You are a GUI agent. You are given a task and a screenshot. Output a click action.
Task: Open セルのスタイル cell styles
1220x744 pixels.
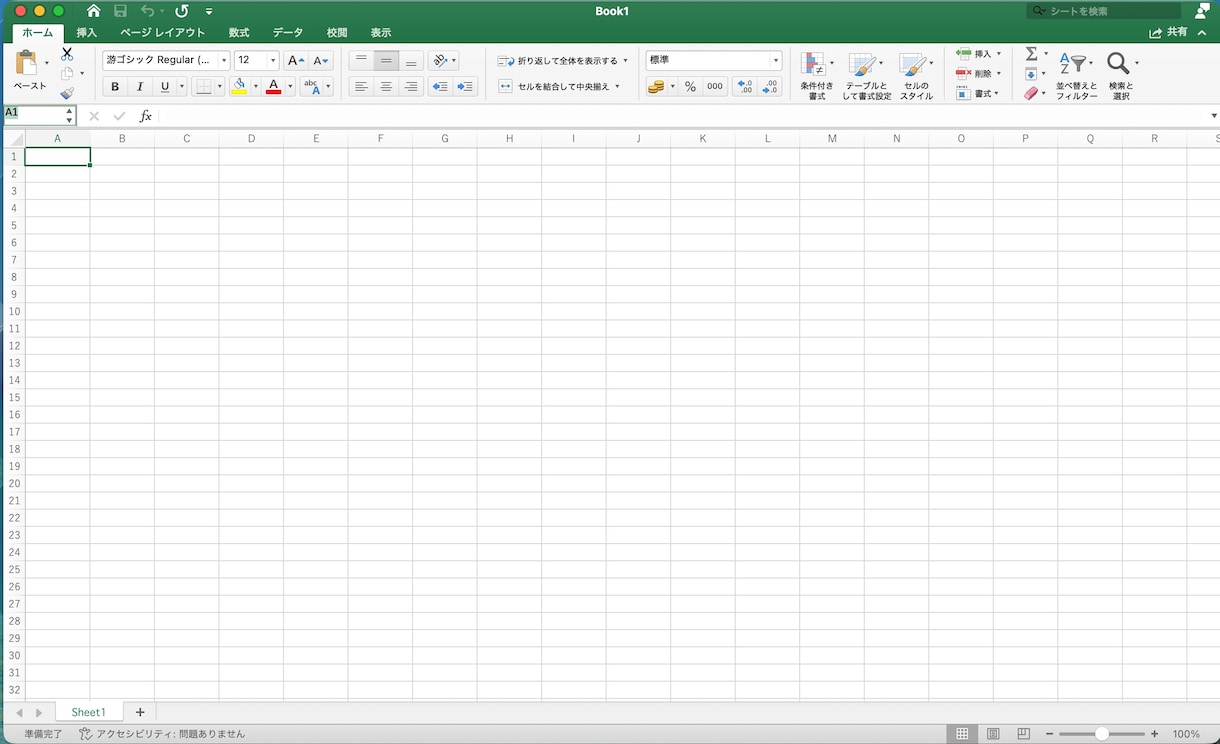point(916,75)
